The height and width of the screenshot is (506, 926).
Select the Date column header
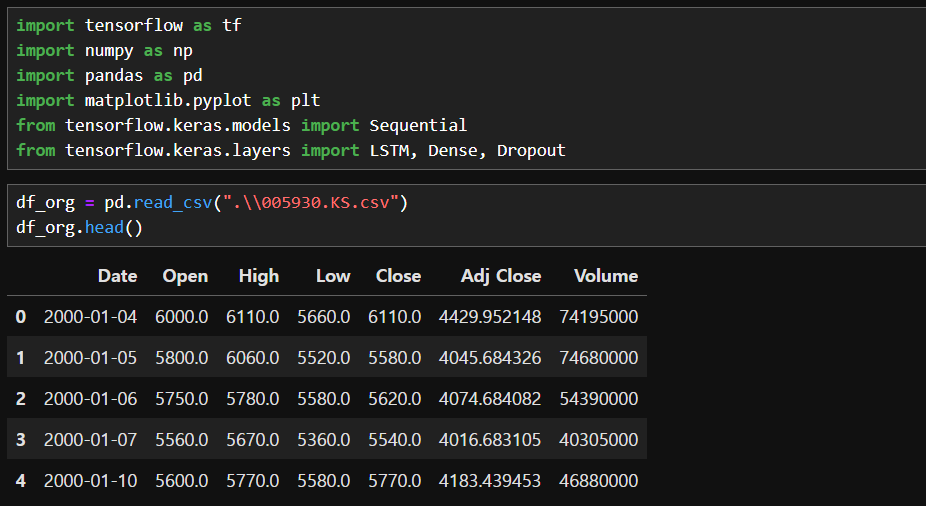pos(118,276)
